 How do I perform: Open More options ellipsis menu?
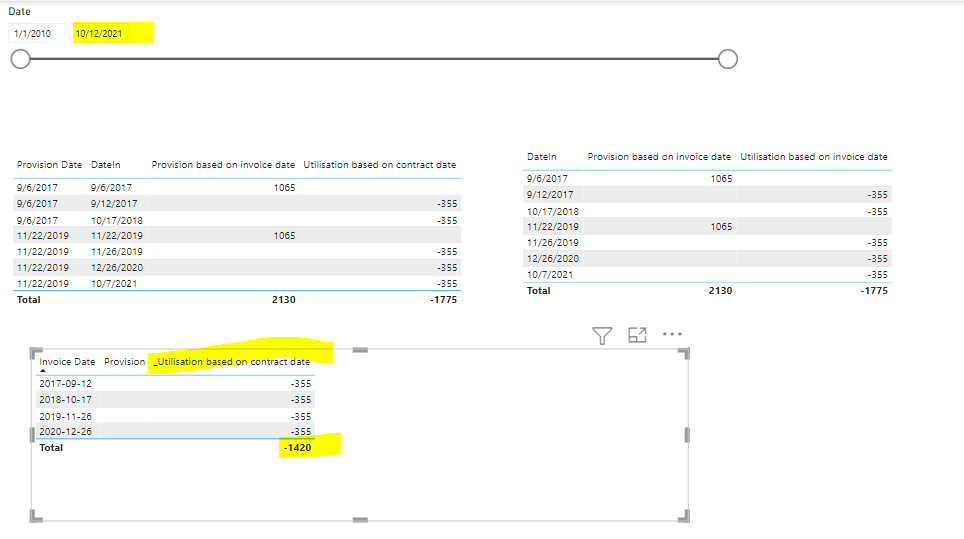672,334
